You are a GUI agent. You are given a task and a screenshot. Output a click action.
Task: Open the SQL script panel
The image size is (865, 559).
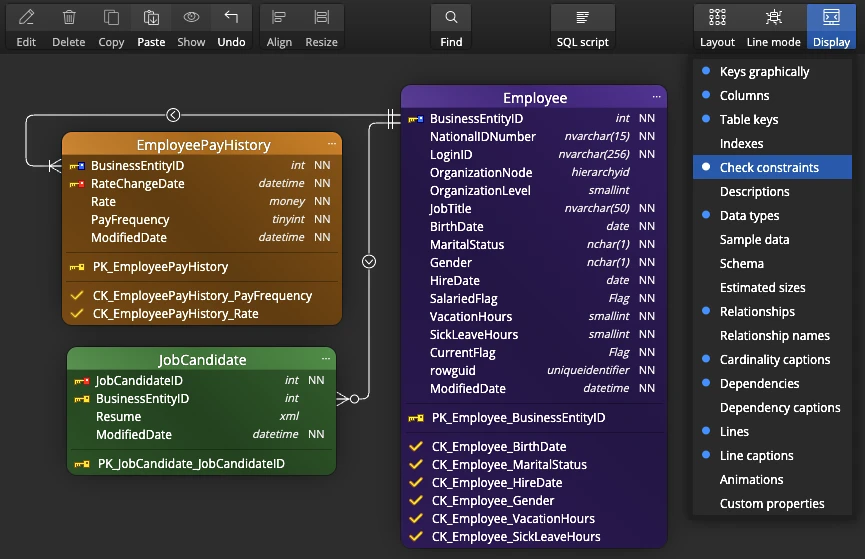pyautogui.click(x=583, y=26)
